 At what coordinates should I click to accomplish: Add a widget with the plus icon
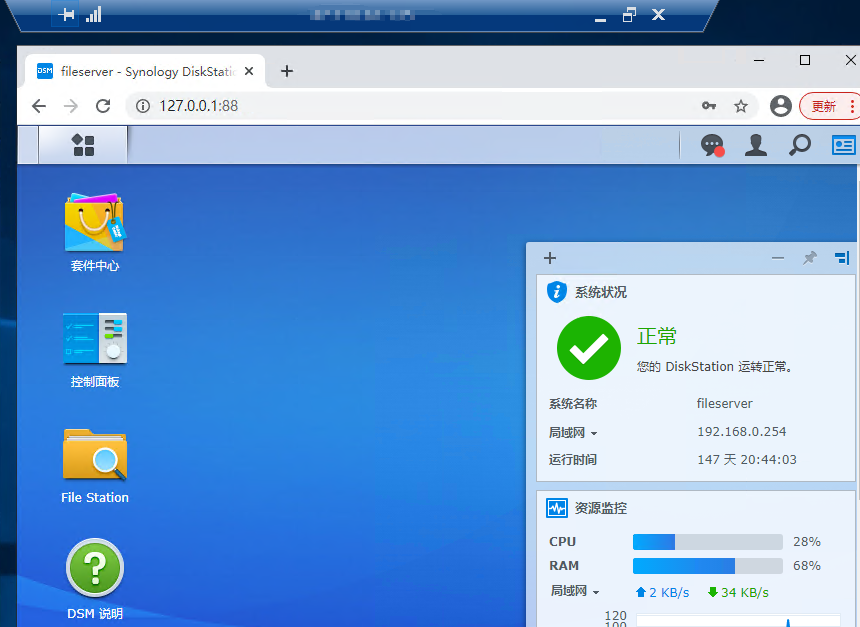point(550,258)
